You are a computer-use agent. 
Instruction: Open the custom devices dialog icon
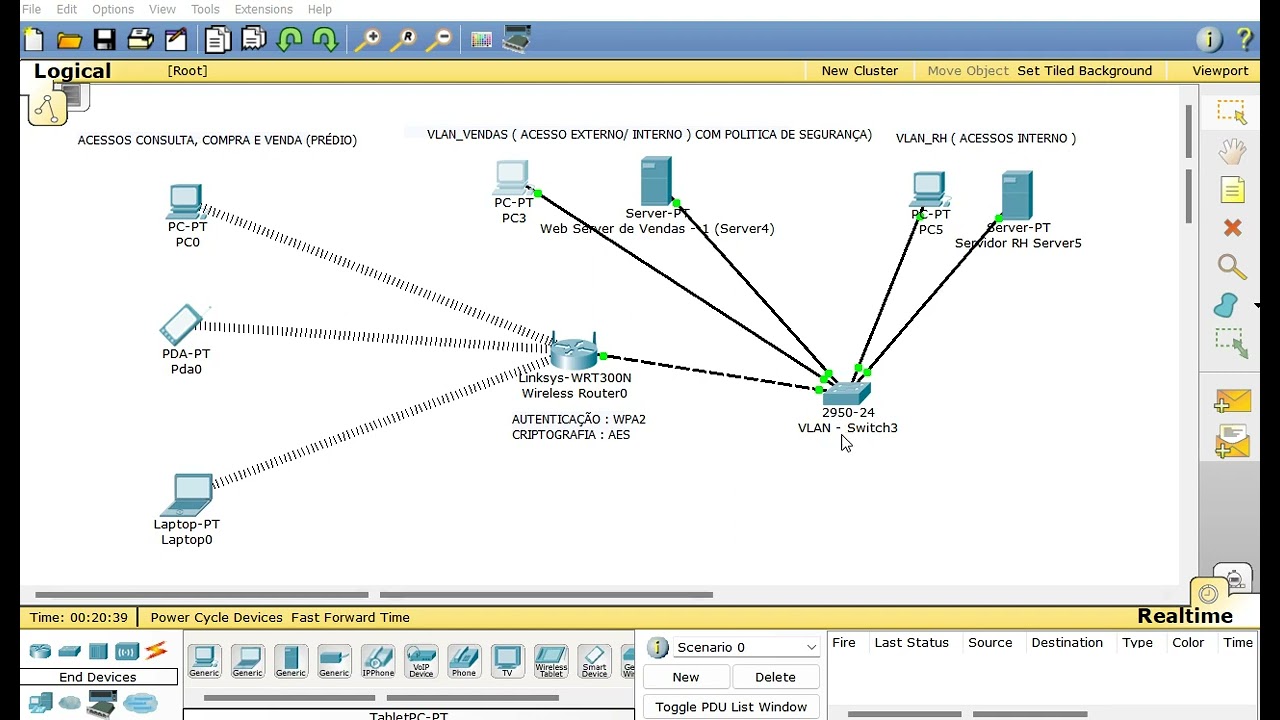[517, 40]
